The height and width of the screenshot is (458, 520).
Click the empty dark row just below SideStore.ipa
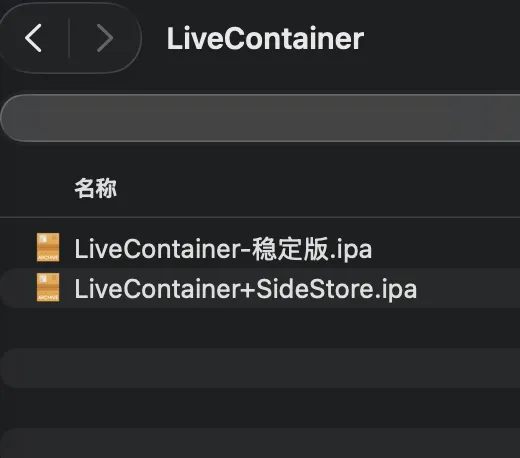click(x=260, y=328)
